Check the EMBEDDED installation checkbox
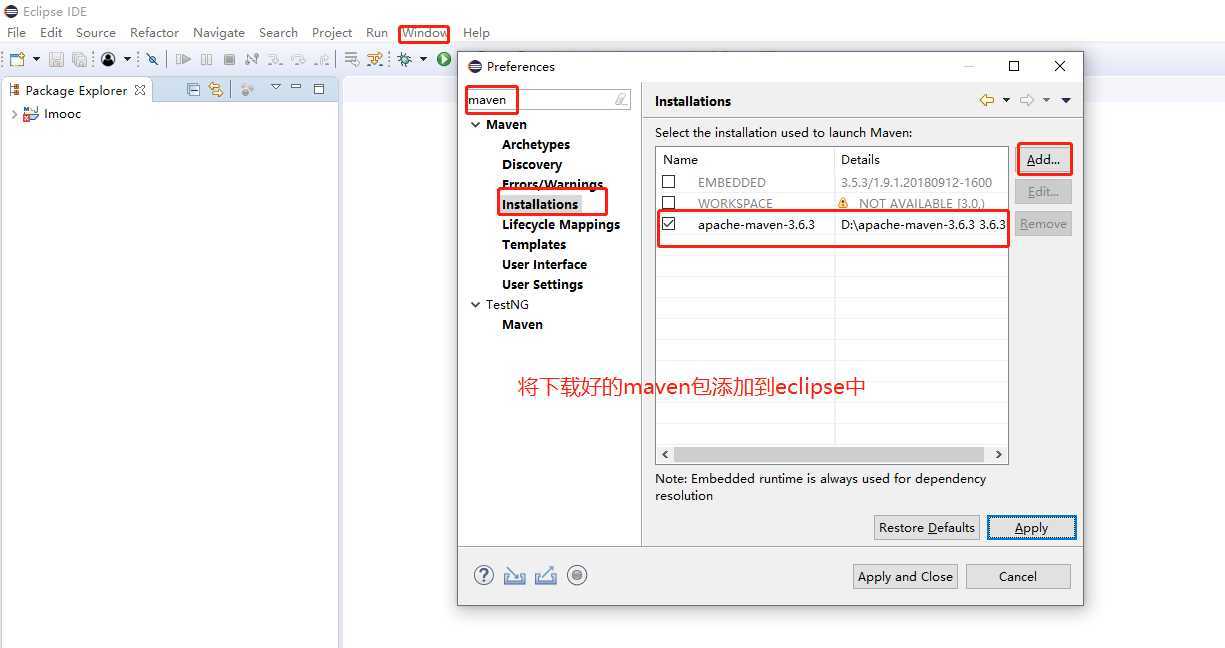1225x648 pixels. tap(669, 182)
